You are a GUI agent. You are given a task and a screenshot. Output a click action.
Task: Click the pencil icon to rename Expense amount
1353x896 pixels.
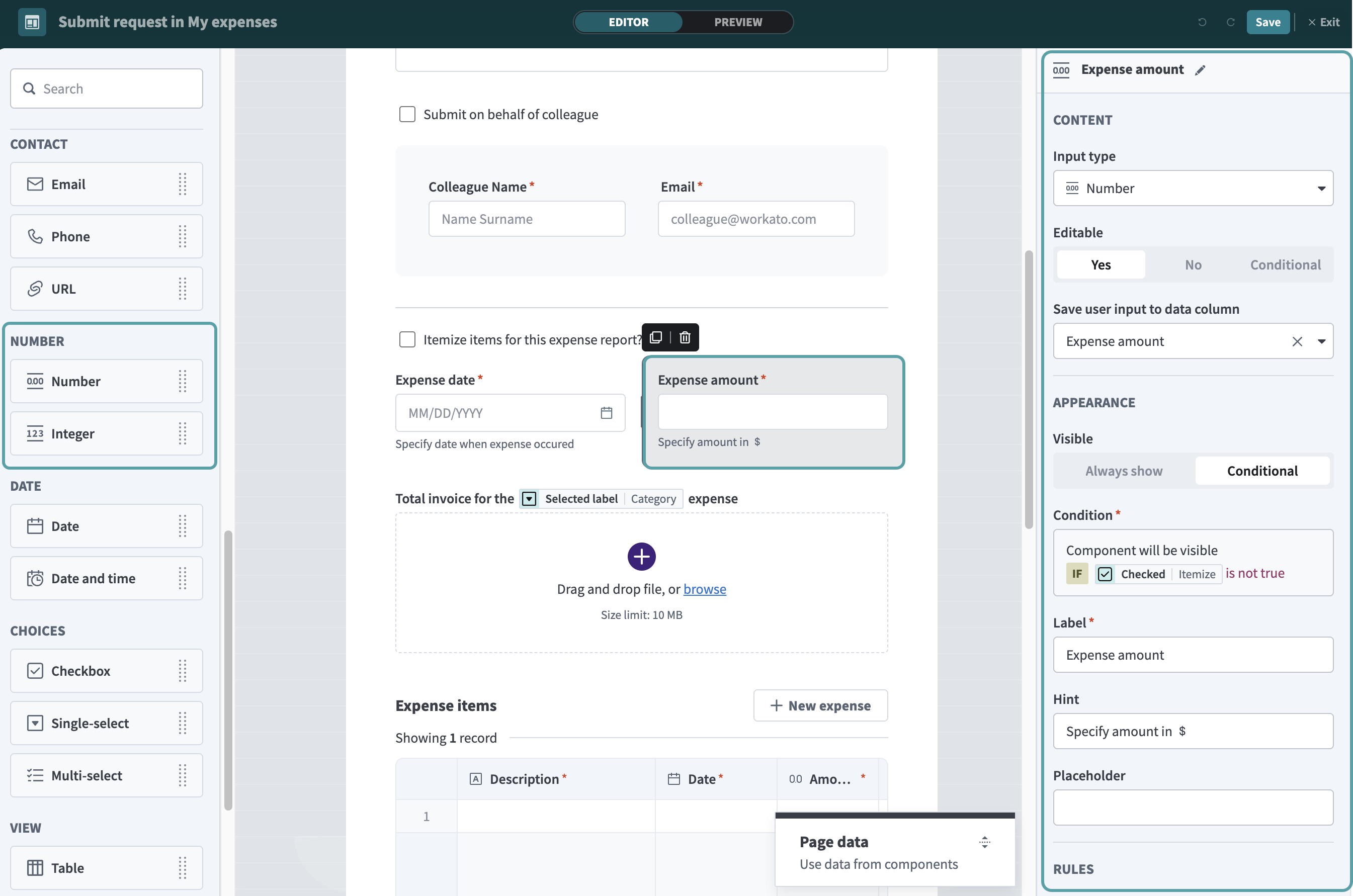pyautogui.click(x=1200, y=70)
